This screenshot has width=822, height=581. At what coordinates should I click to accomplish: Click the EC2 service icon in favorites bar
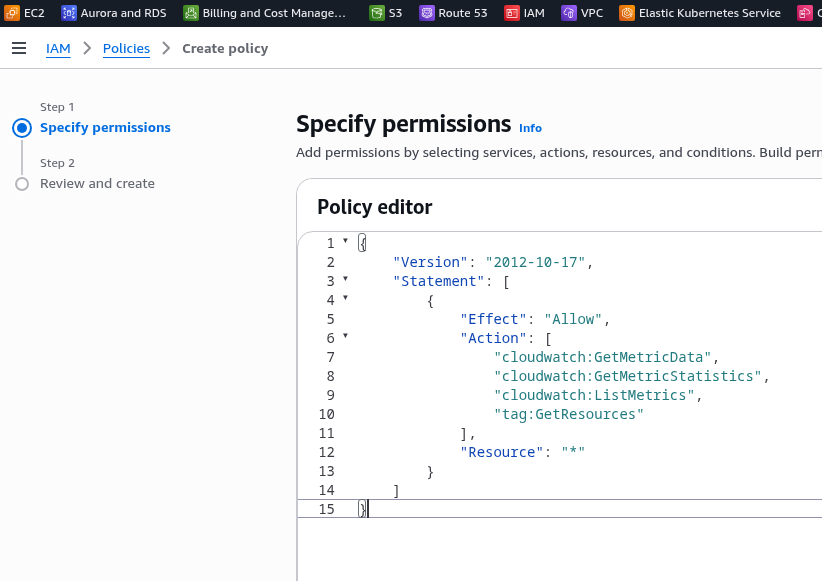pos(13,14)
